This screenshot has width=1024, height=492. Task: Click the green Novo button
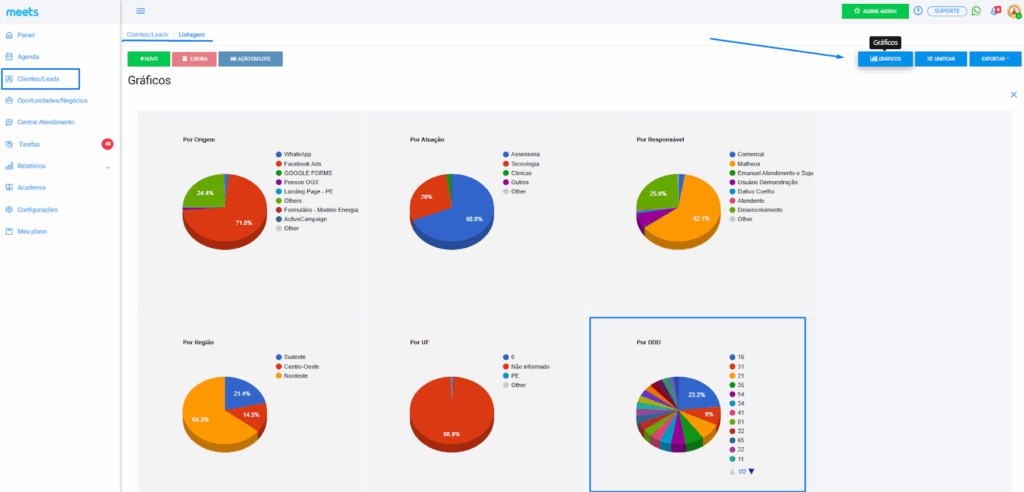click(x=148, y=59)
